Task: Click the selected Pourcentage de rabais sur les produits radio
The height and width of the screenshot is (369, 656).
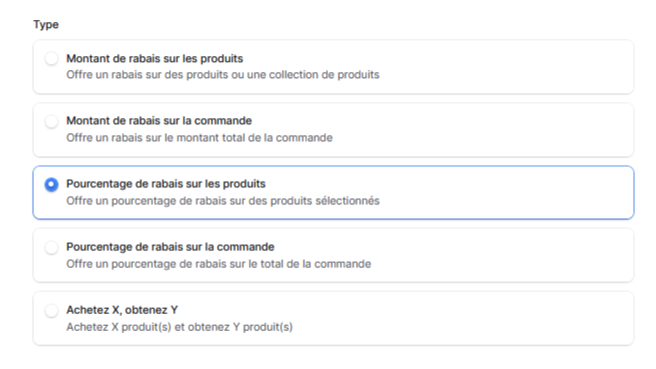Action: (x=51, y=184)
